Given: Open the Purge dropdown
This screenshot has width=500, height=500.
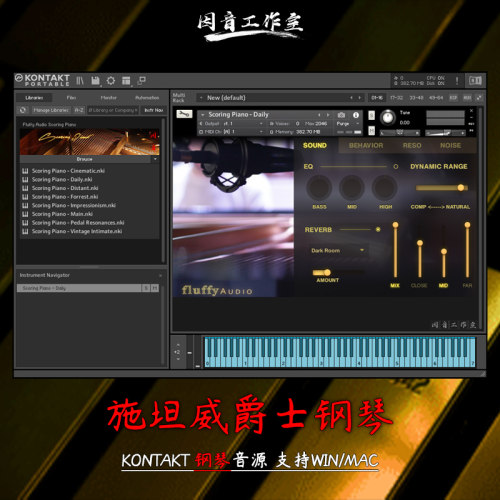Looking at the screenshot, I should coord(348,124).
